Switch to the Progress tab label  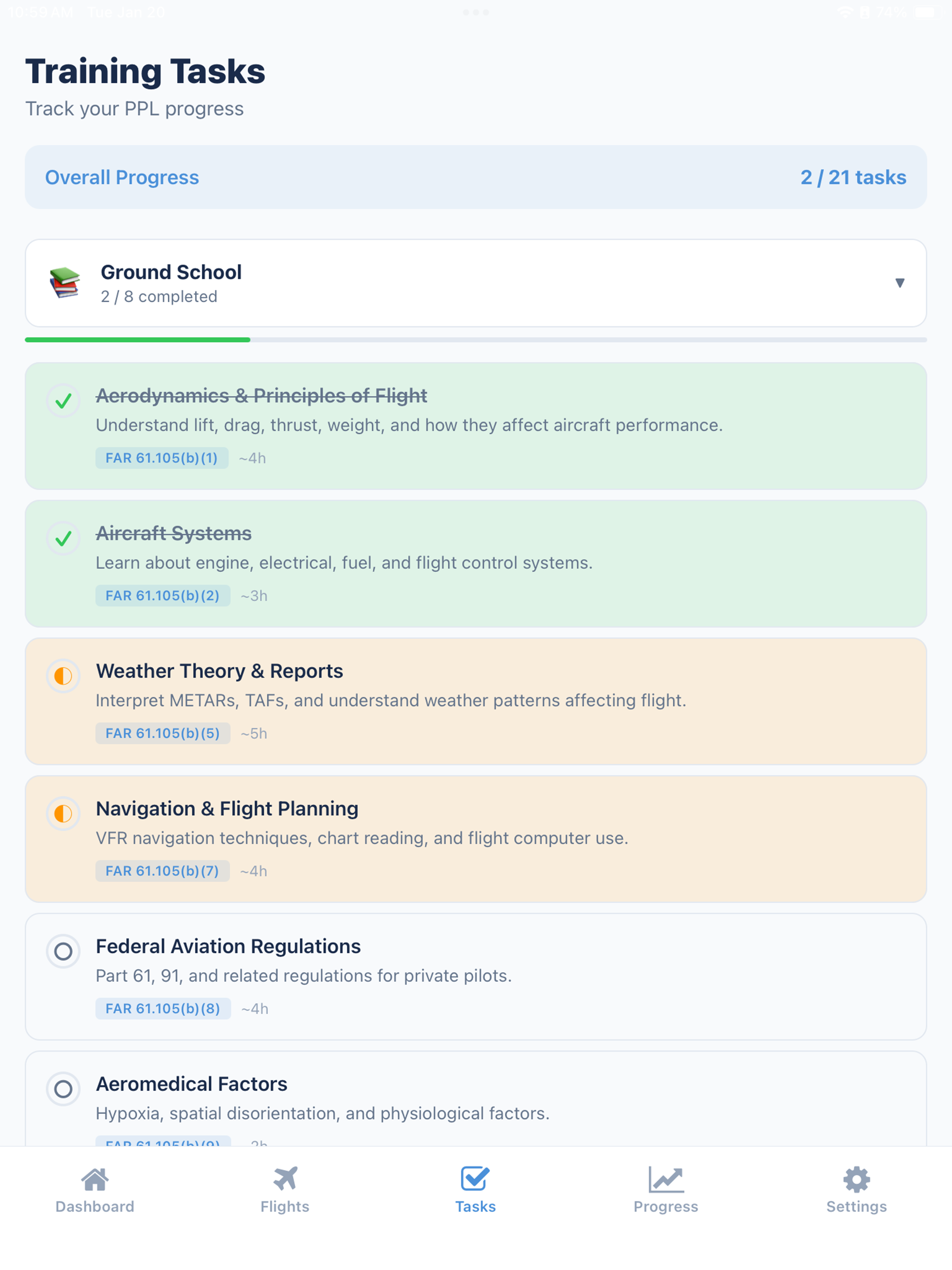tap(666, 1207)
